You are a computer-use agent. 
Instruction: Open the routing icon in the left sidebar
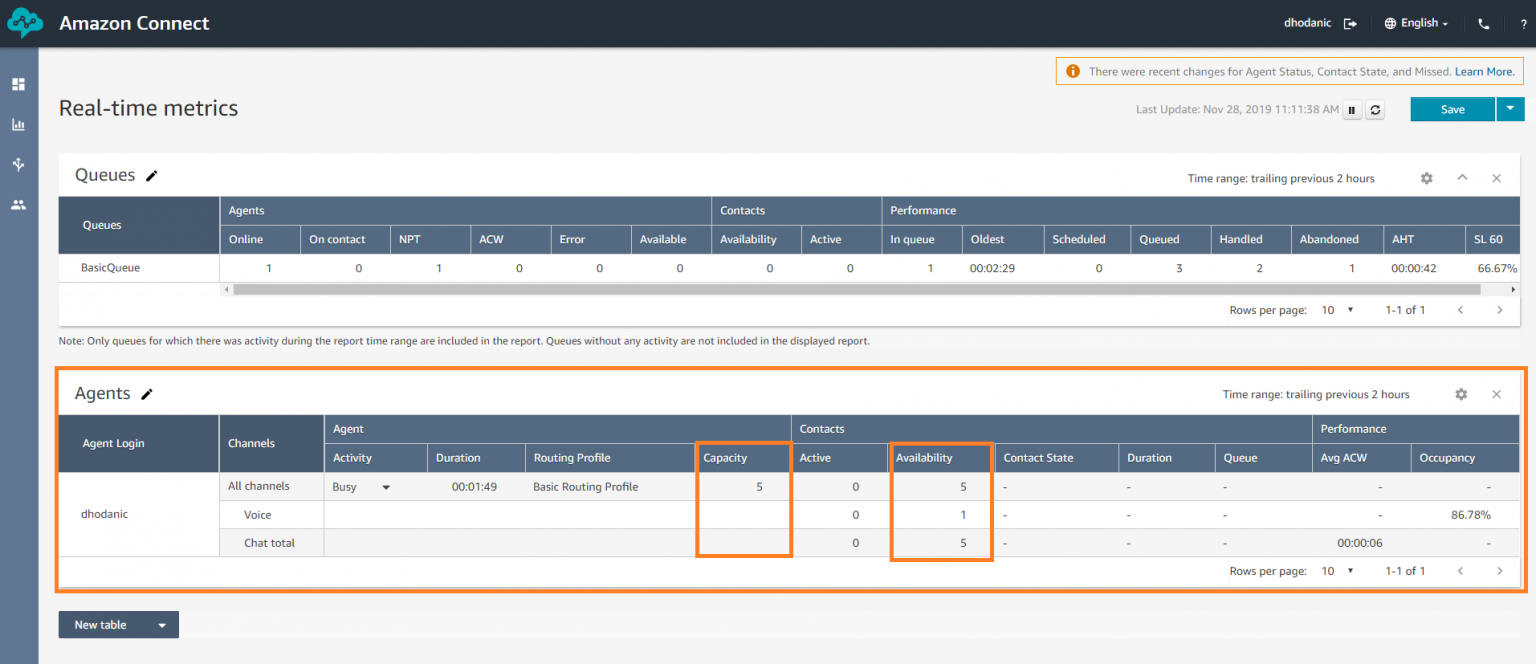click(x=18, y=164)
